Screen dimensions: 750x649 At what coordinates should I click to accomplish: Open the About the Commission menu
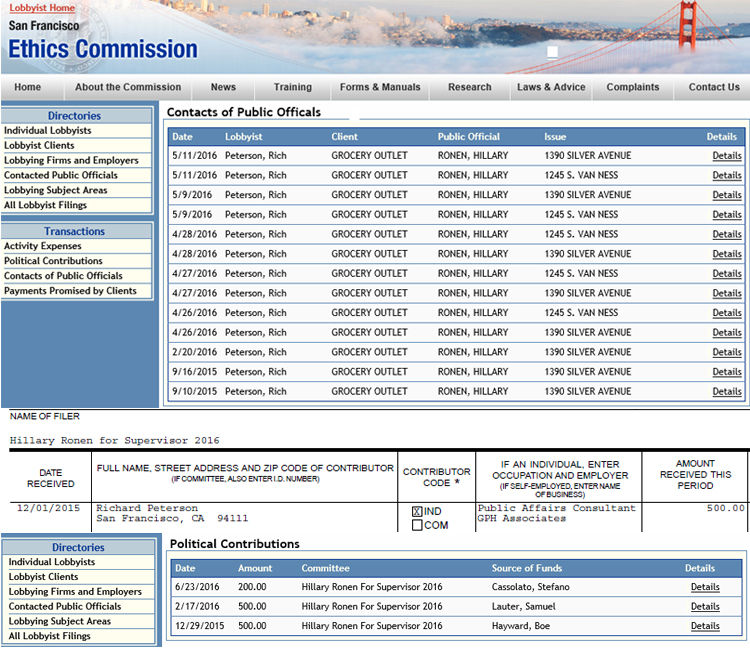(x=128, y=87)
